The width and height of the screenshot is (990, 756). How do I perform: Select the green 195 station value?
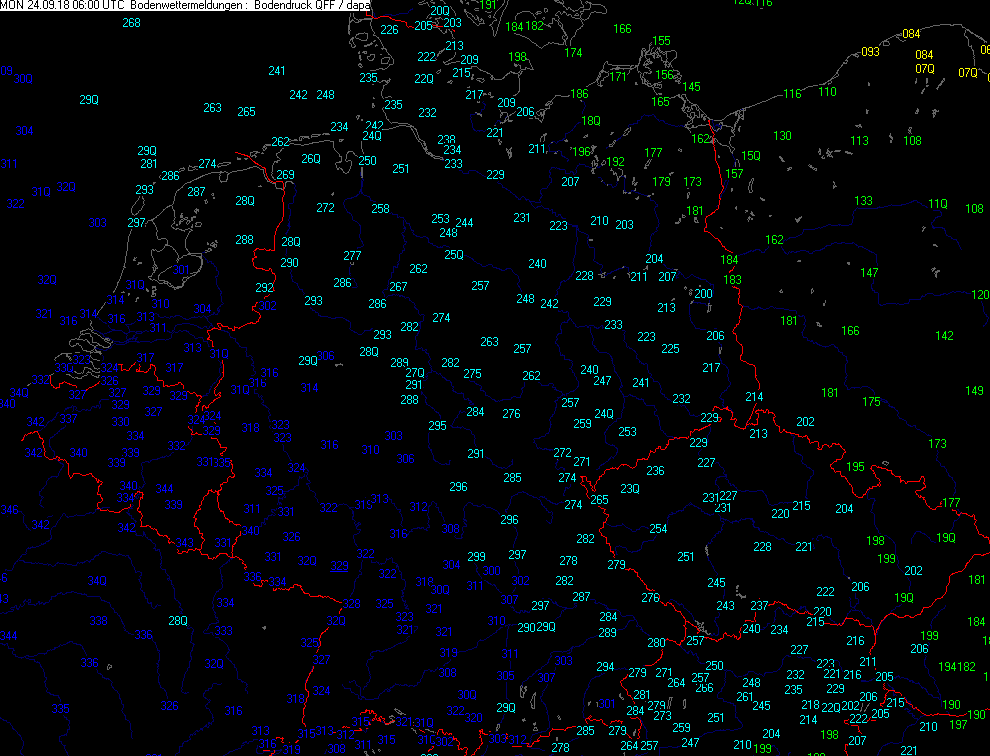[855, 467]
